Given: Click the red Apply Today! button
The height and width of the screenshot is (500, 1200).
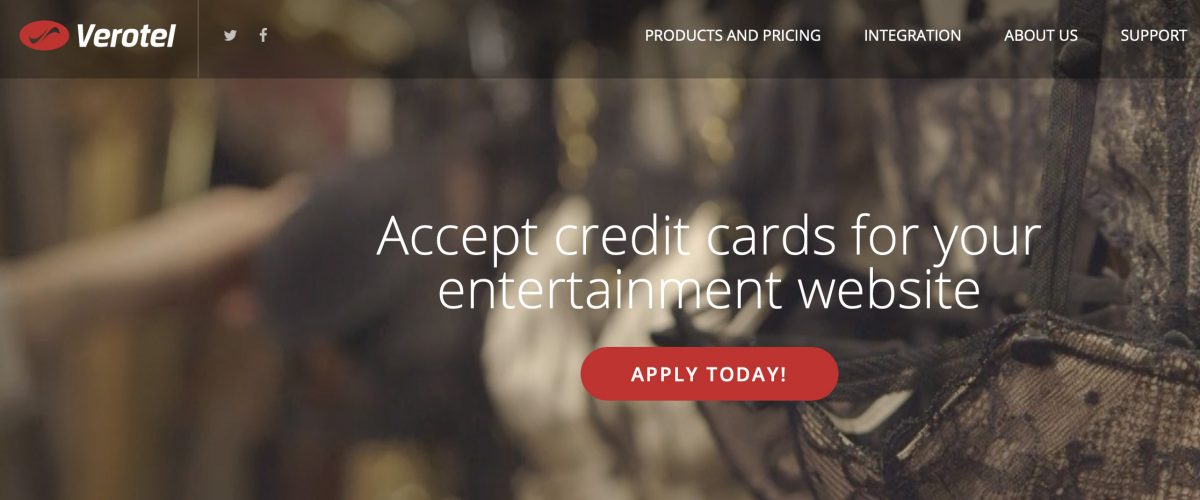Looking at the screenshot, I should click(x=709, y=374).
